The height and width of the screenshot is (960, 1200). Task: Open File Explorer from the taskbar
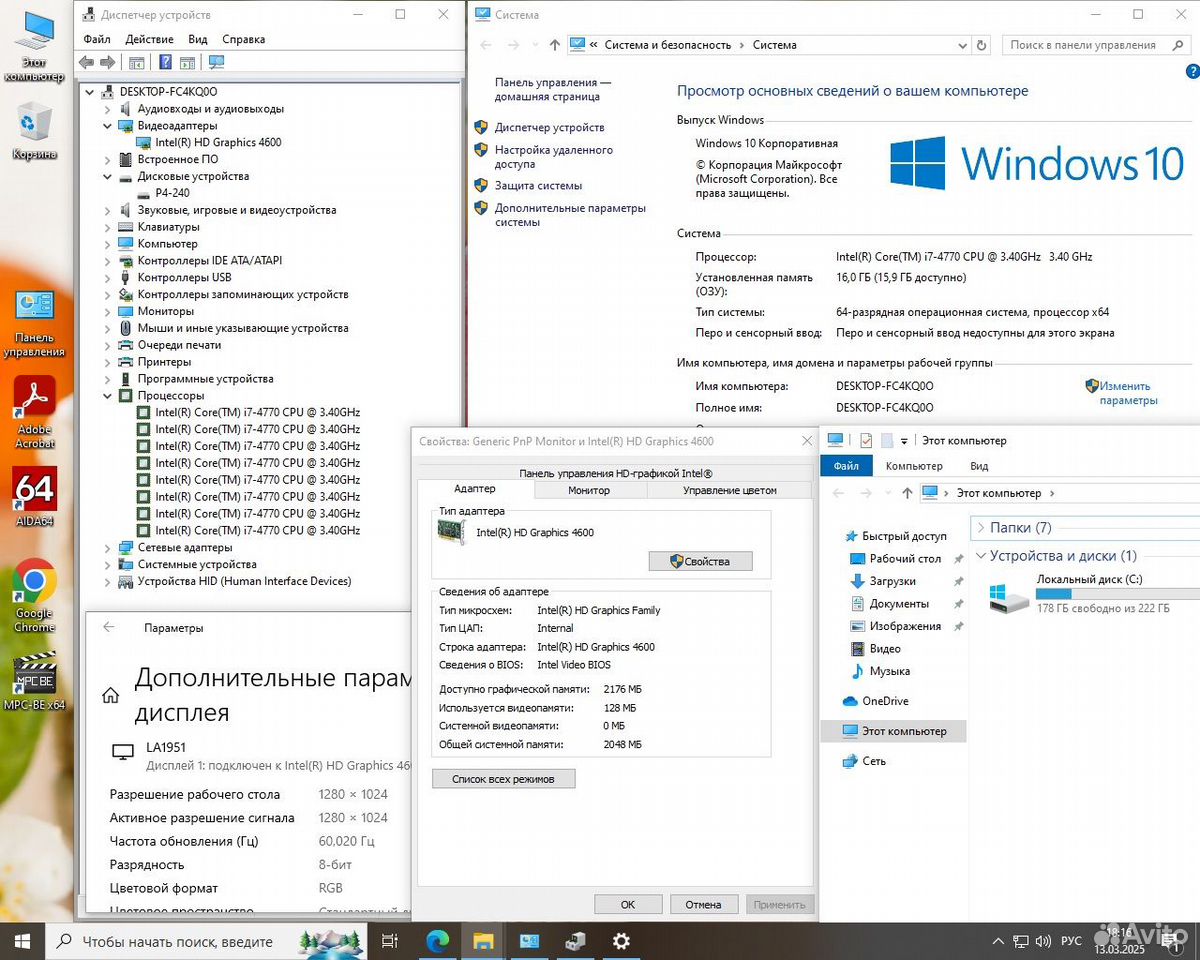pos(483,941)
